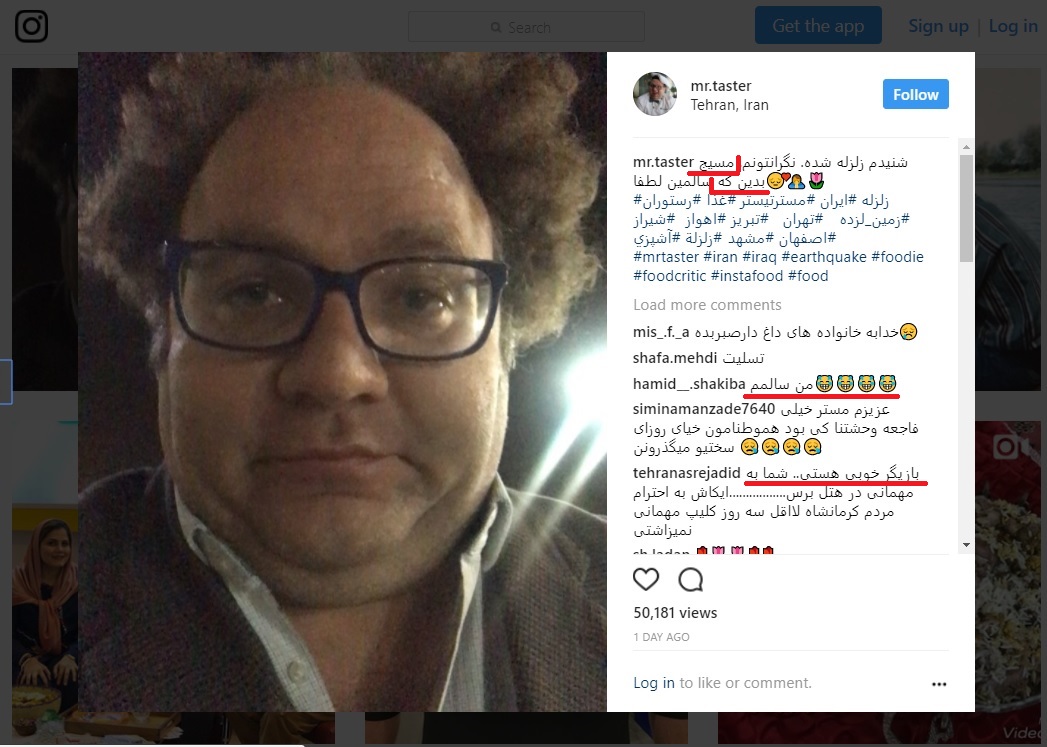This screenshot has height=747, width=1047.
Task: Open mr.taster username link in header
Action: (x=720, y=85)
